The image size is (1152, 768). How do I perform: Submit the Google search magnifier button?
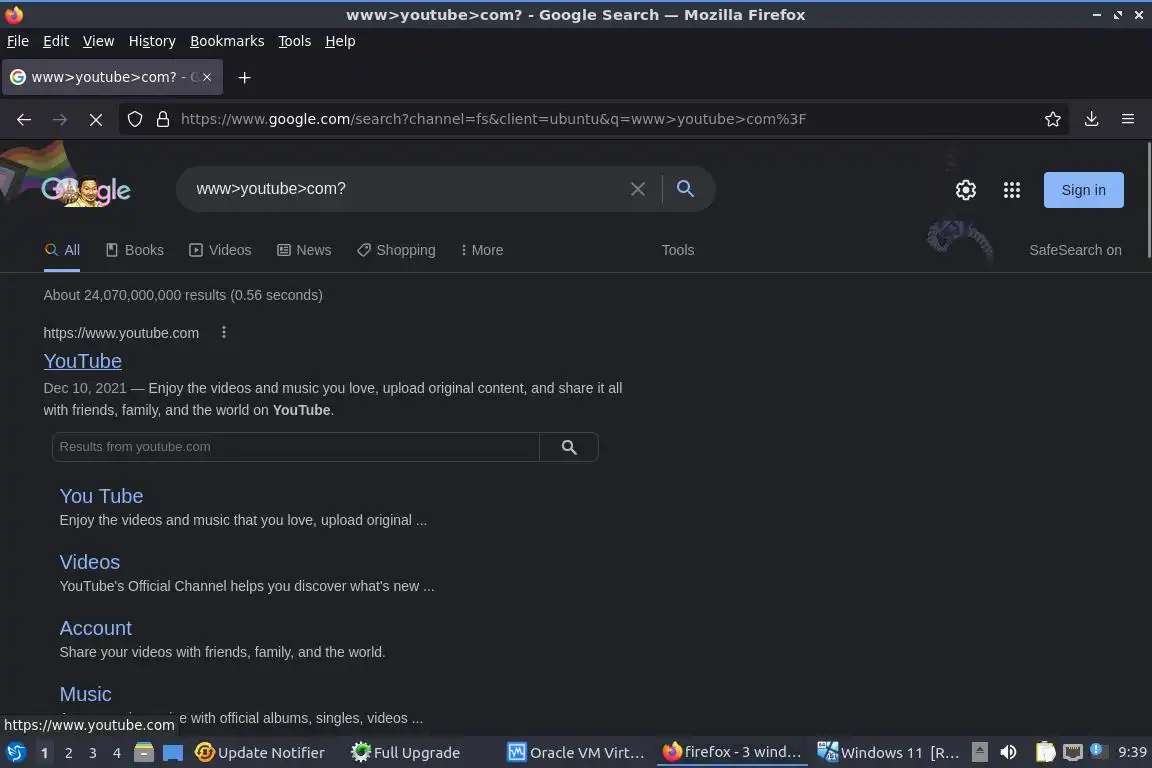pos(685,189)
